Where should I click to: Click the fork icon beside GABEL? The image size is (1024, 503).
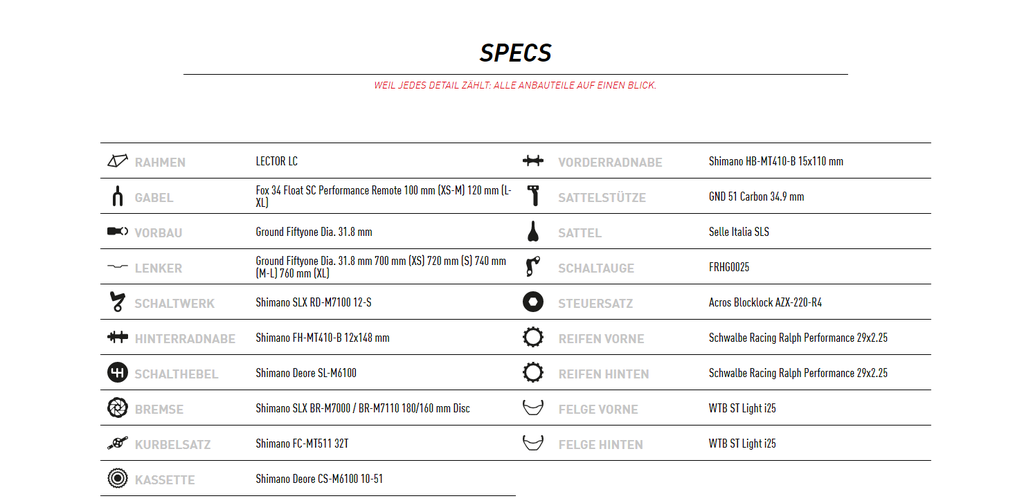(x=118, y=196)
